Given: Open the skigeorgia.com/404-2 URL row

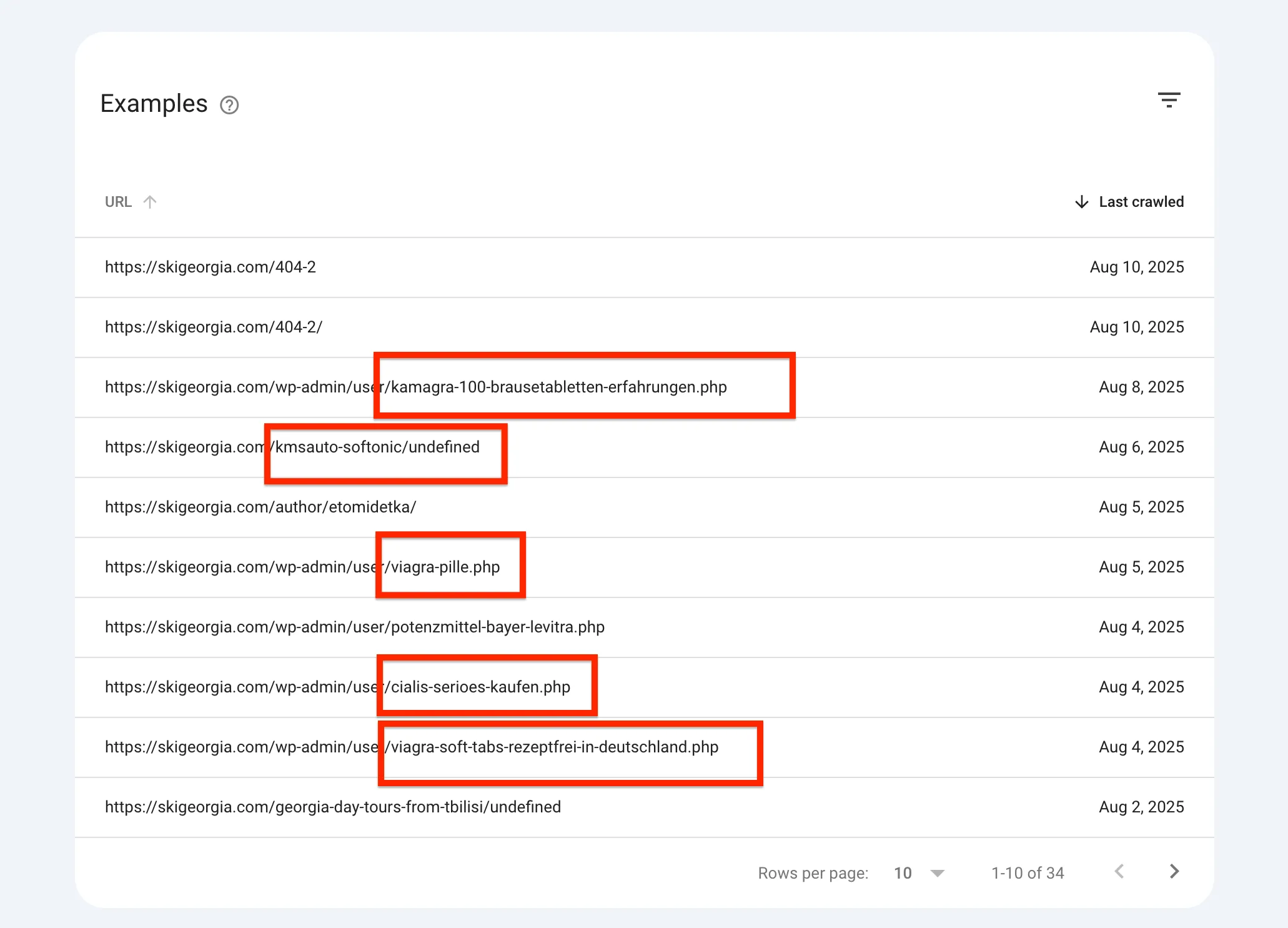Looking at the screenshot, I should point(211,267).
